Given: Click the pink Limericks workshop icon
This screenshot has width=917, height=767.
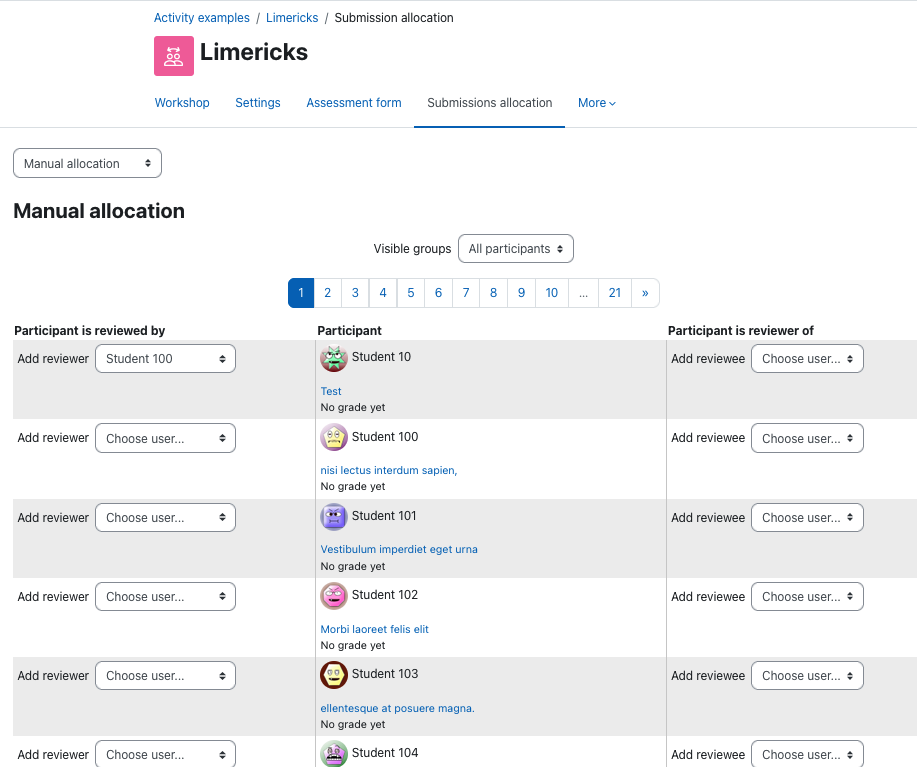Looking at the screenshot, I should point(174,56).
